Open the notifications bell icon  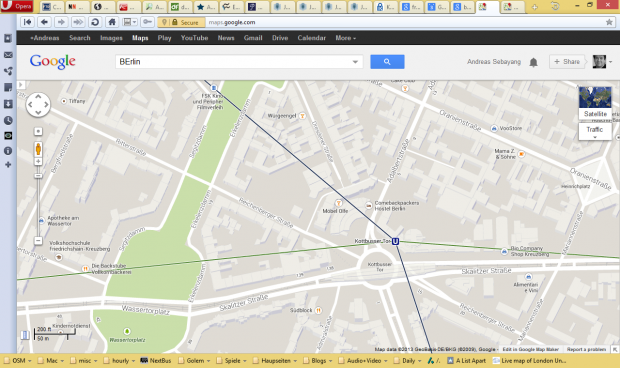[x=533, y=62]
